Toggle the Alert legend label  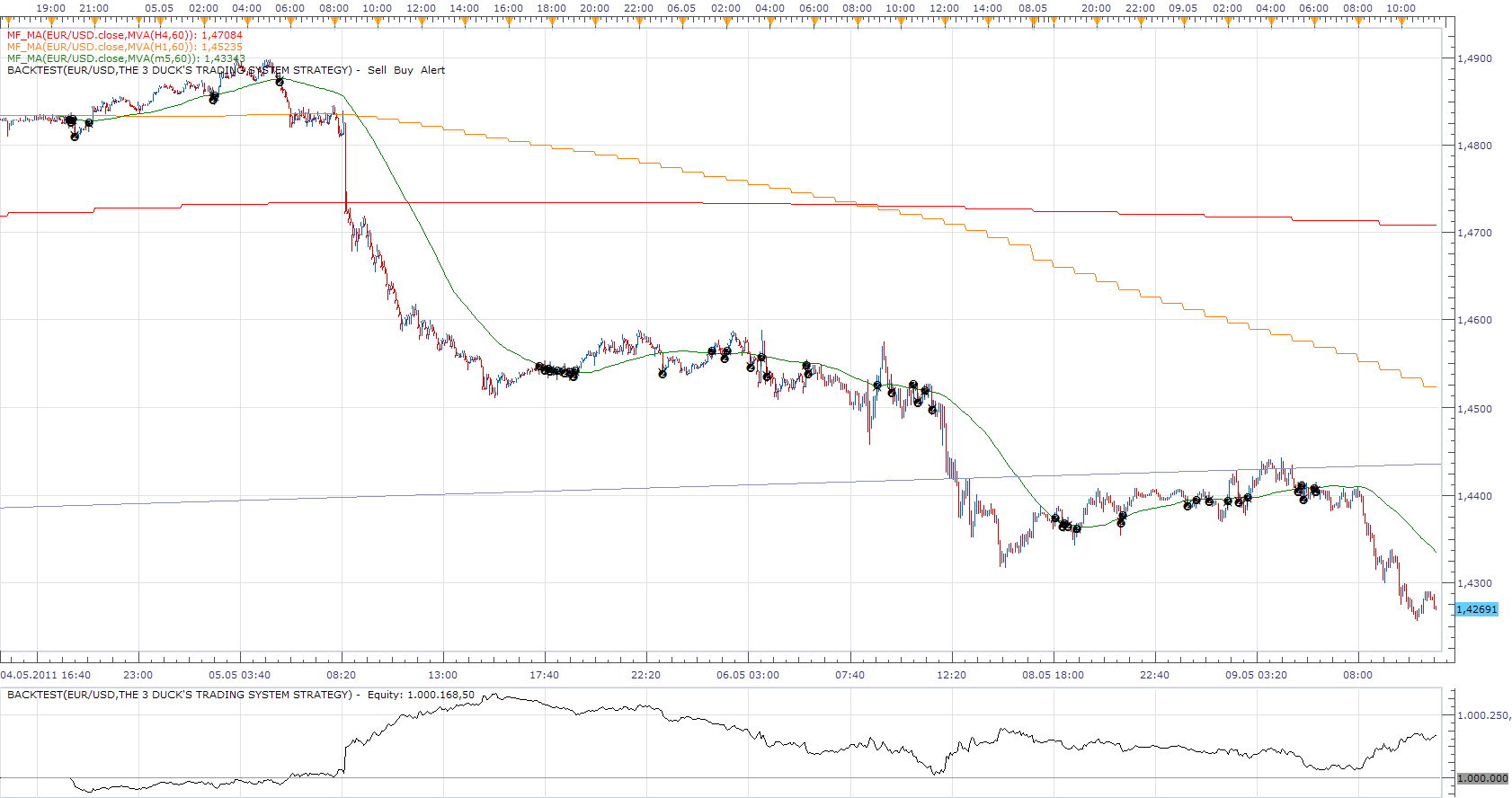coord(432,70)
